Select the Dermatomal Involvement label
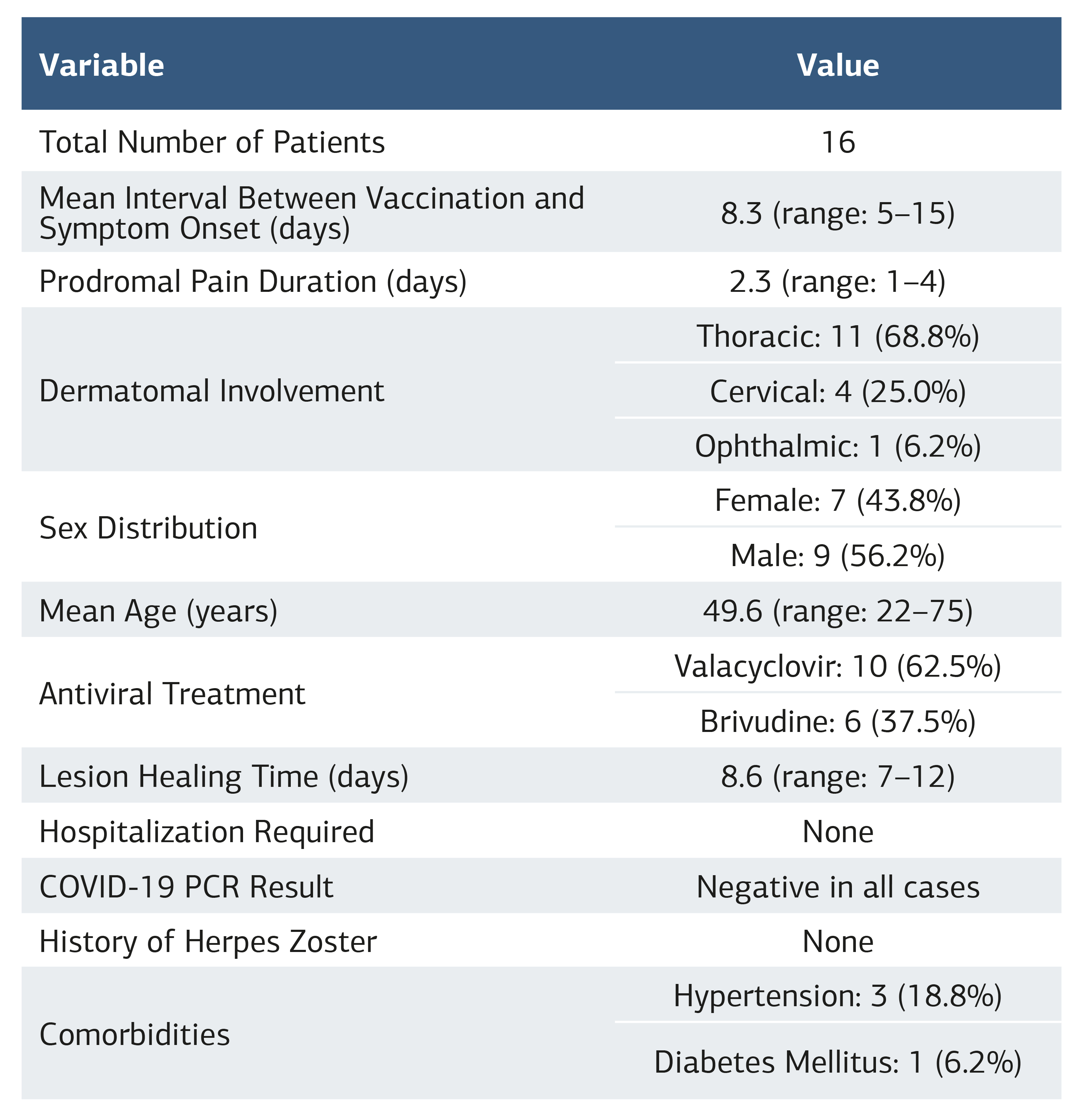 coord(211,391)
